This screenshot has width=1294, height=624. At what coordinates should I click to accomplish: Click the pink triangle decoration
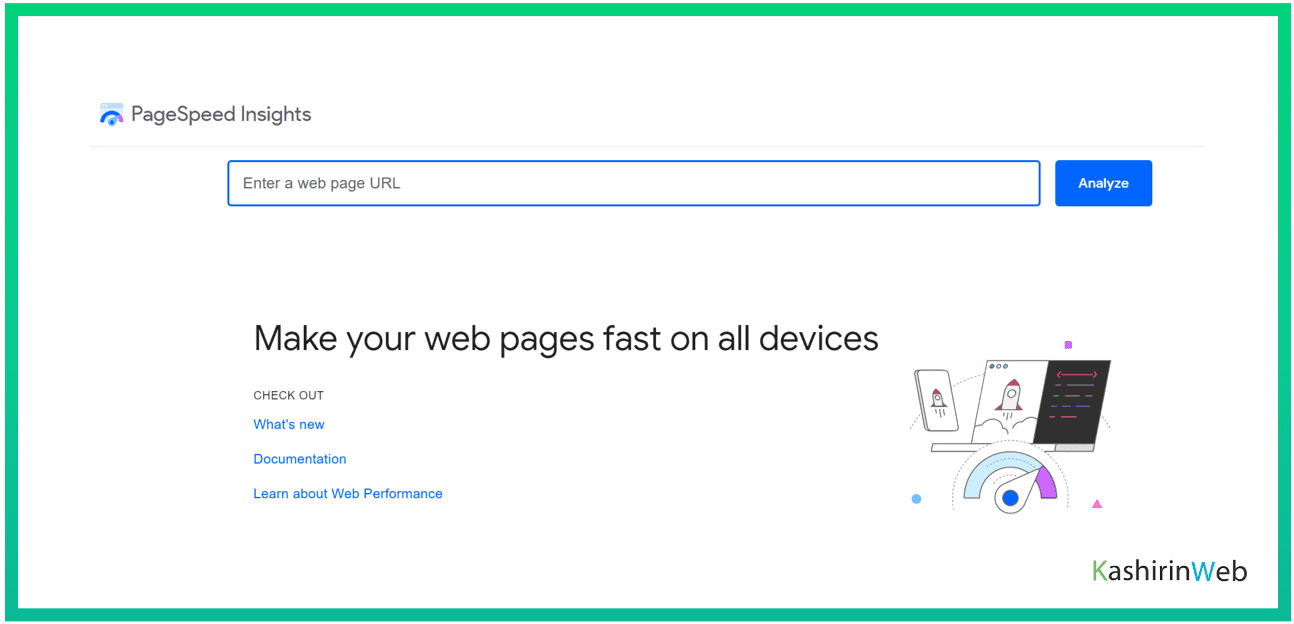tap(1097, 504)
